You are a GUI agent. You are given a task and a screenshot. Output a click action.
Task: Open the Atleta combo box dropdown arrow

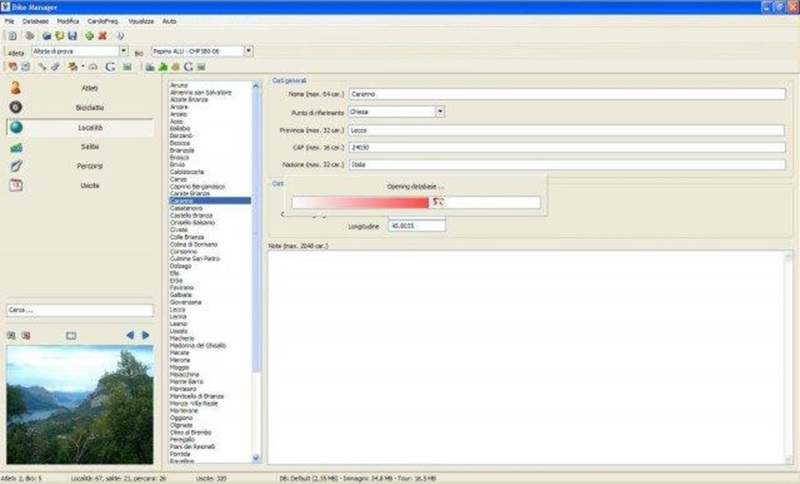point(123,51)
